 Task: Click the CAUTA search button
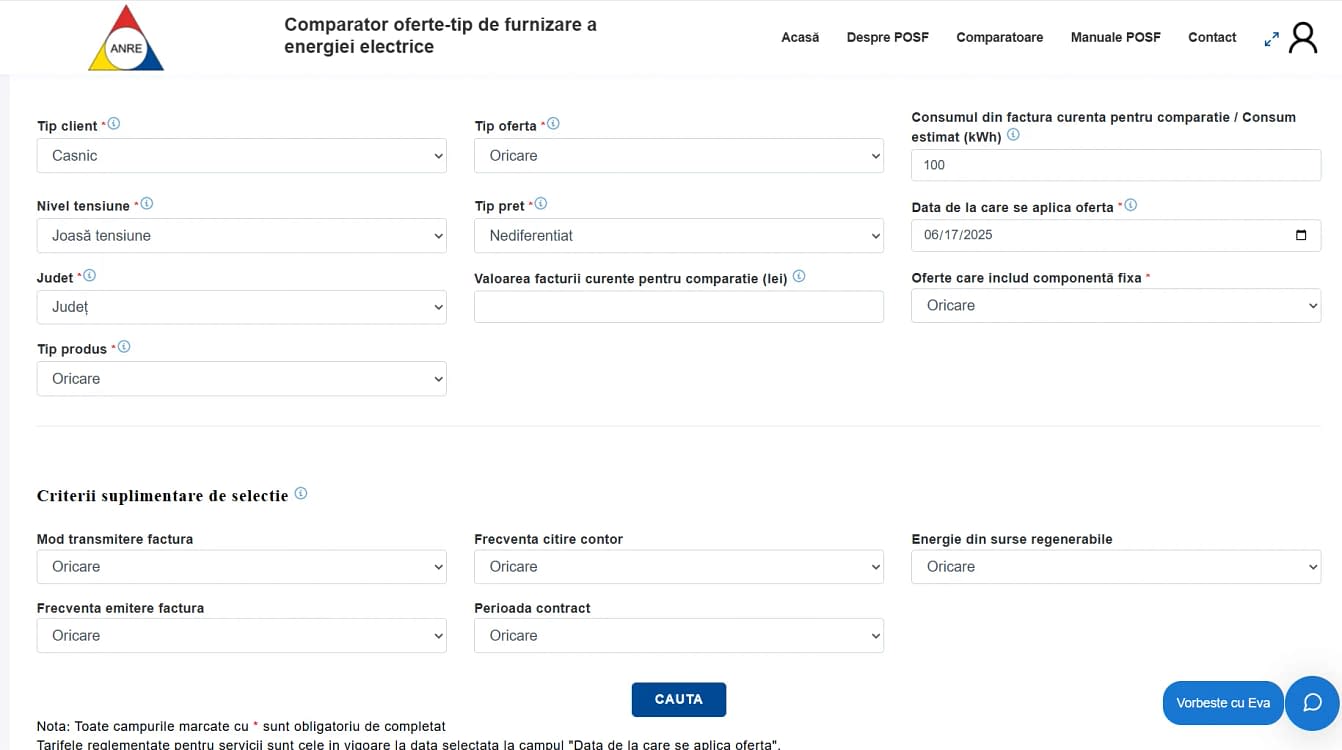[x=679, y=700]
